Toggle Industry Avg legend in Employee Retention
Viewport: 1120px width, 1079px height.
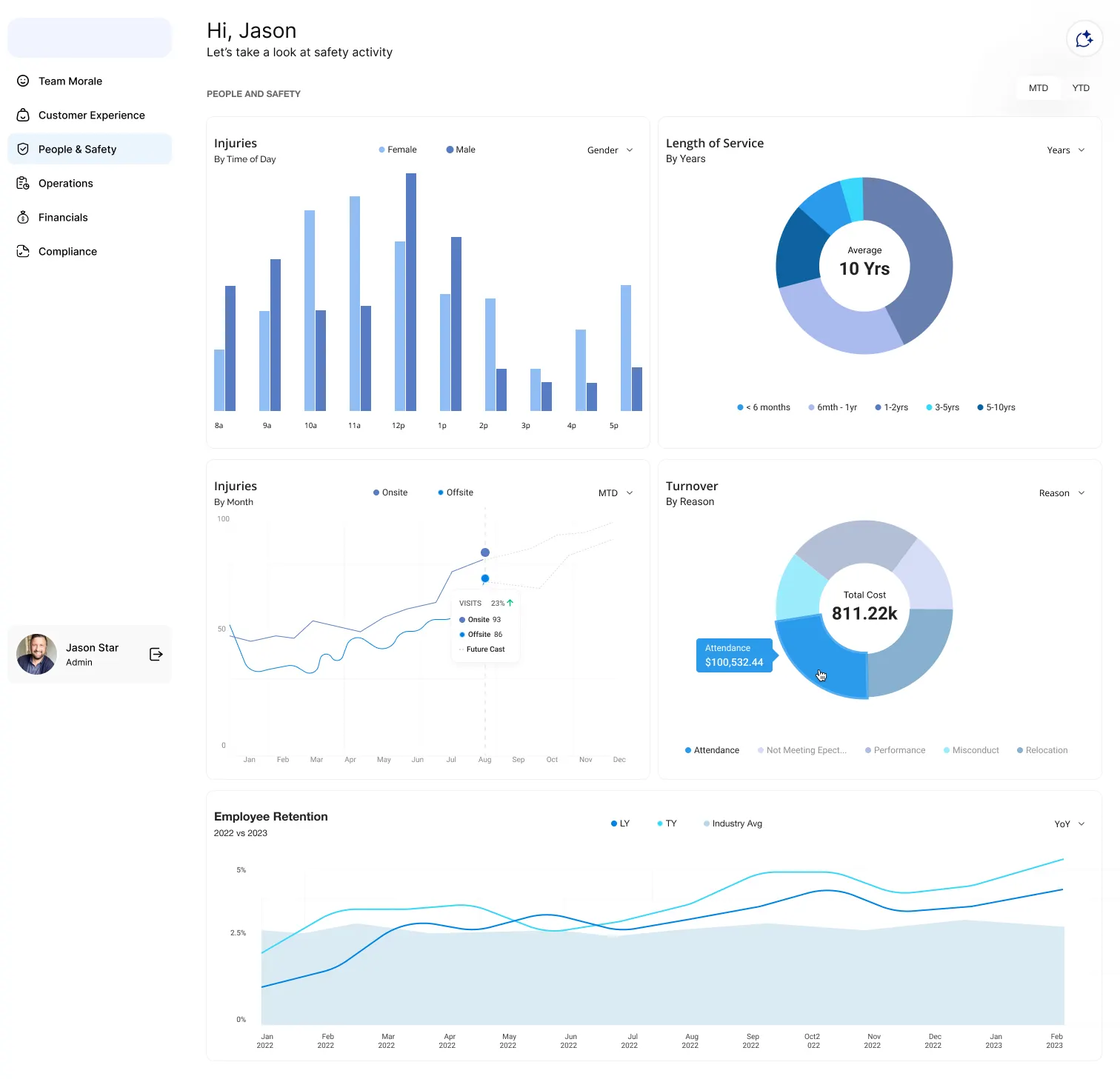(x=733, y=824)
